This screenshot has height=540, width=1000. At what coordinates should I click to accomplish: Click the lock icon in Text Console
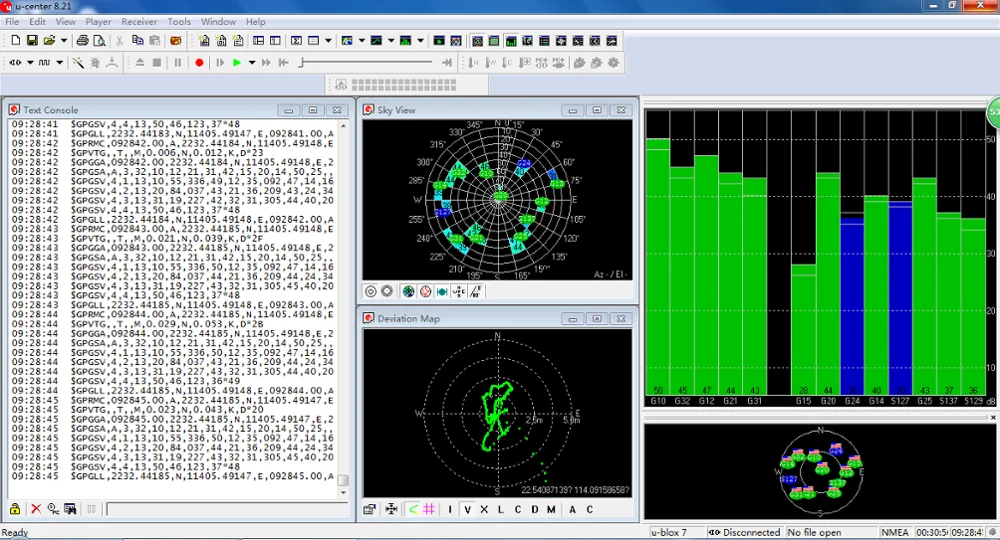pos(15,509)
